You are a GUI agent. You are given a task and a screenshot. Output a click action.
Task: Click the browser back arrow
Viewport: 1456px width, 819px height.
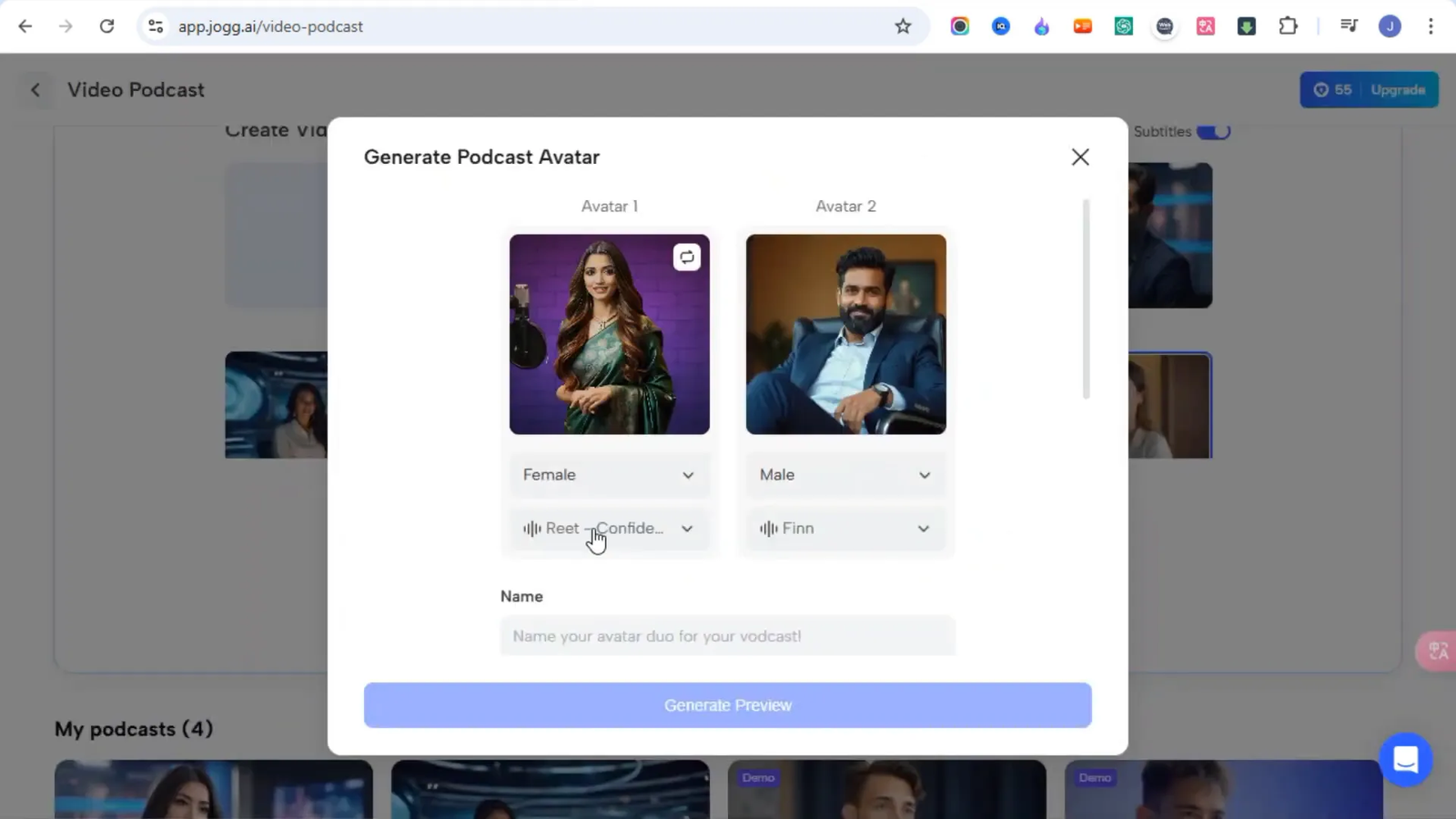coord(25,26)
